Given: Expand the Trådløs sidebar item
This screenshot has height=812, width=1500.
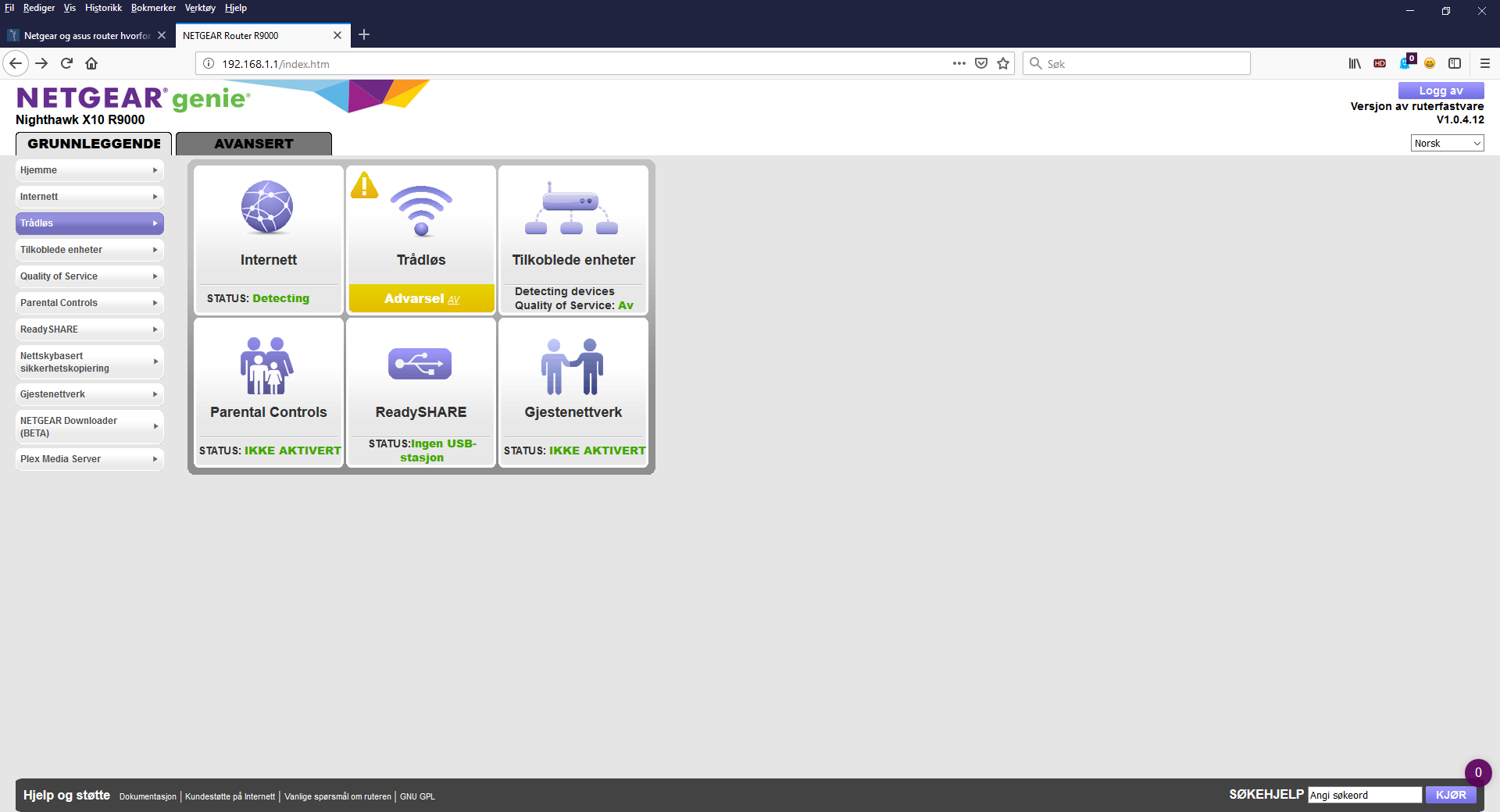Looking at the screenshot, I should click(x=90, y=223).
